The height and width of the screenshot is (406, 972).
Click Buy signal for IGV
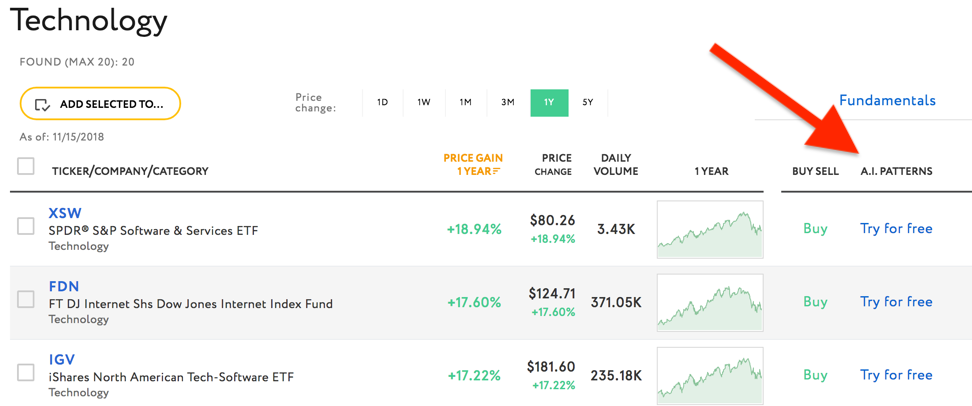pyautogui.click(x=815, y=375)
